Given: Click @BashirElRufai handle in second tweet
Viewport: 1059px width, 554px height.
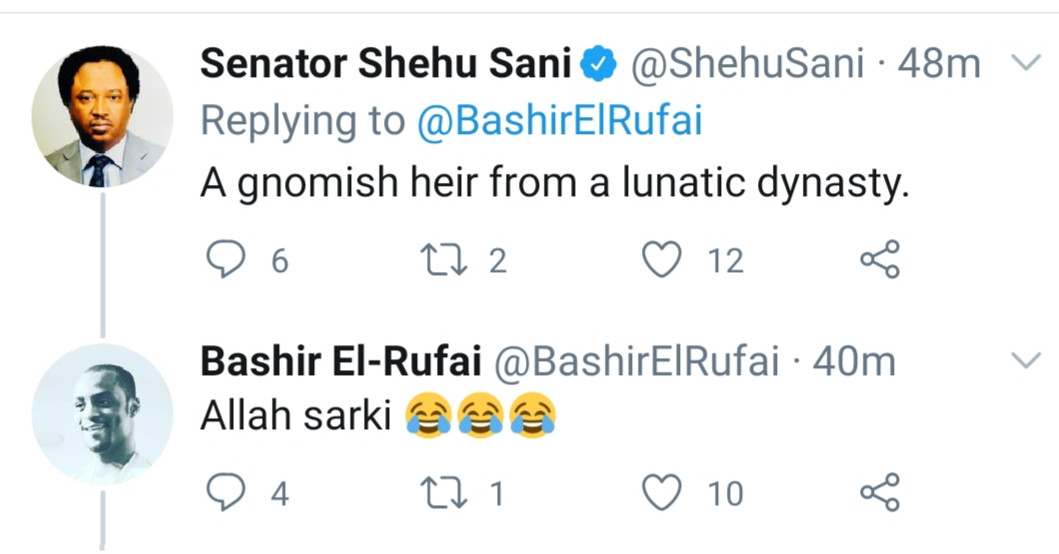Looking at the screenshot, I should [x=637, y=361].
